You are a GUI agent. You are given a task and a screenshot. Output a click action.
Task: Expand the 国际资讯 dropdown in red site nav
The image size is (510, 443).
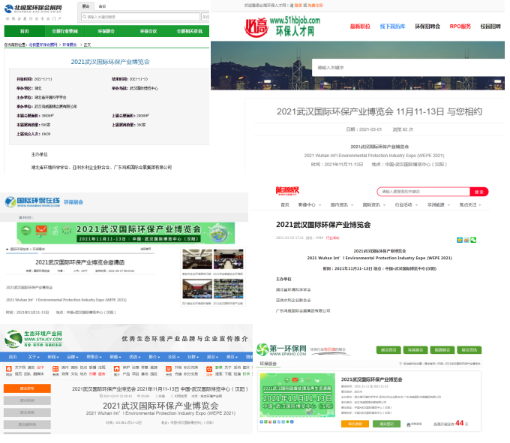(374, 205)
